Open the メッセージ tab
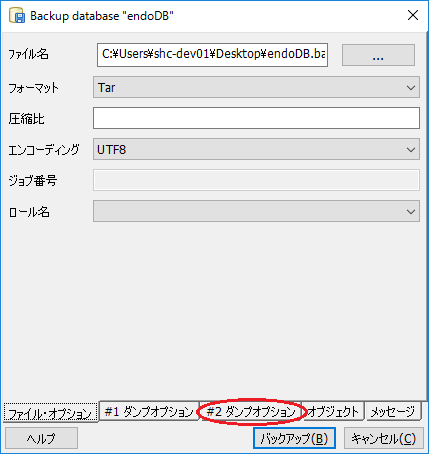Viewport: 429px width, 454px height. (393, 411)
